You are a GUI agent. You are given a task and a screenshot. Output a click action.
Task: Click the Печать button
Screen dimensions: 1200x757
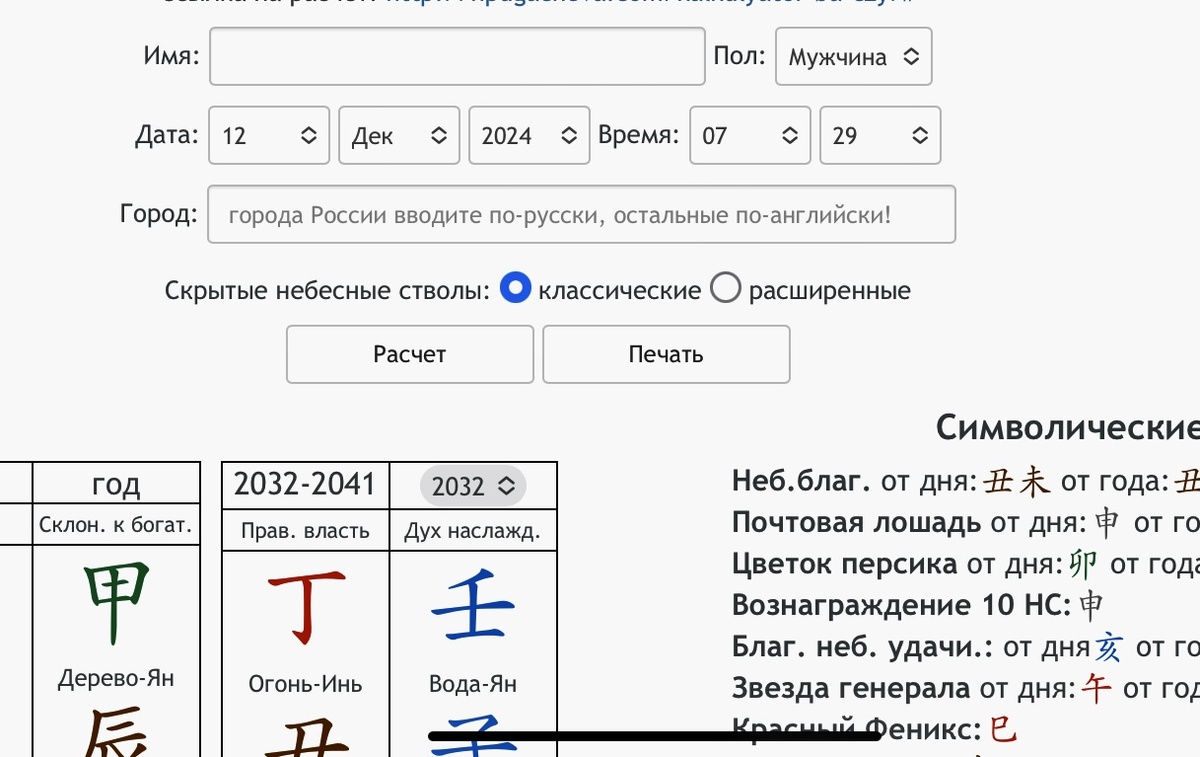[x=665, y=354]
